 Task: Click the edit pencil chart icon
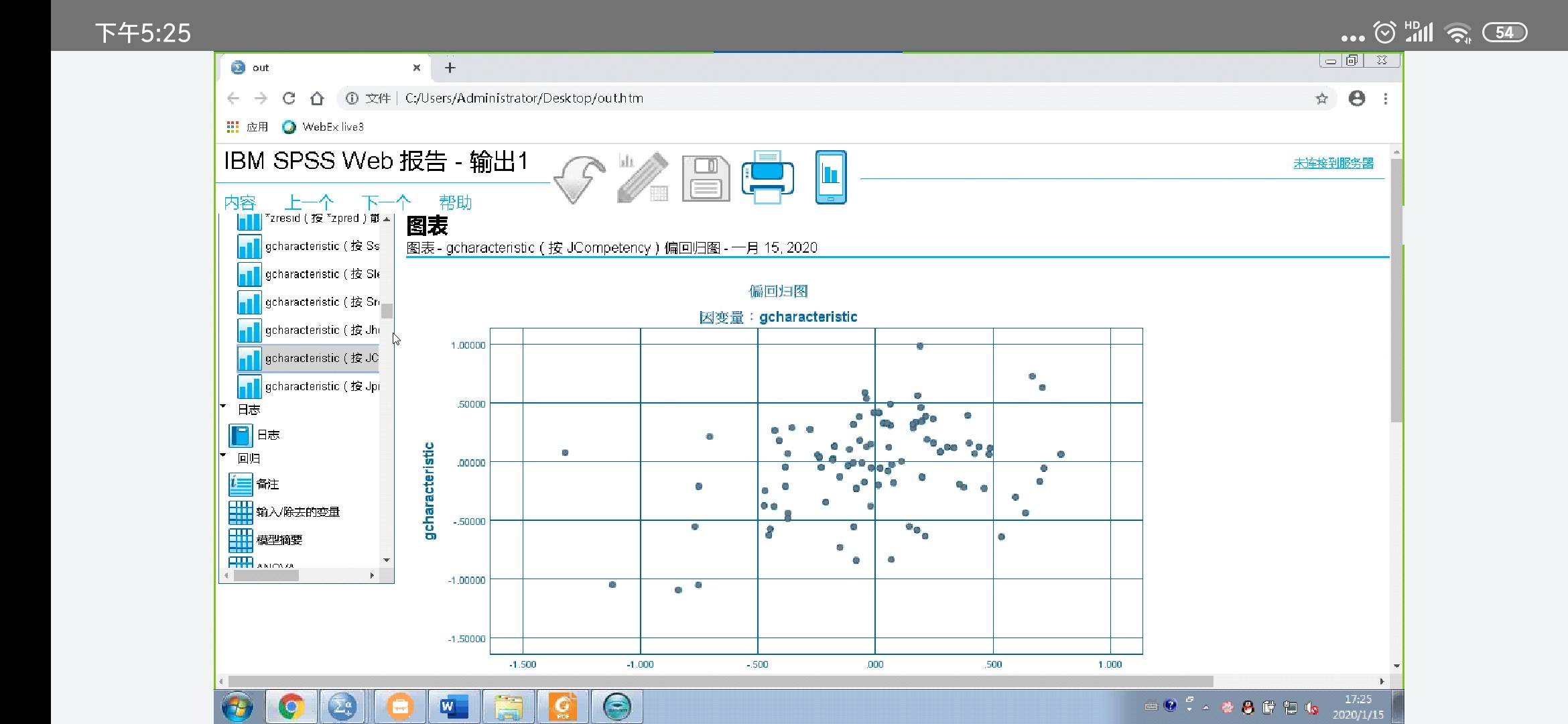[x=642, y=177]
